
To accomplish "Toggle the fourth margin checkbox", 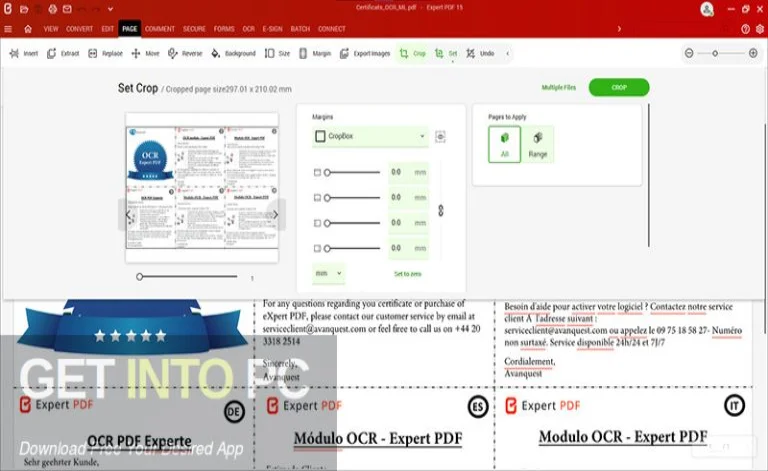I will point(317,249).
